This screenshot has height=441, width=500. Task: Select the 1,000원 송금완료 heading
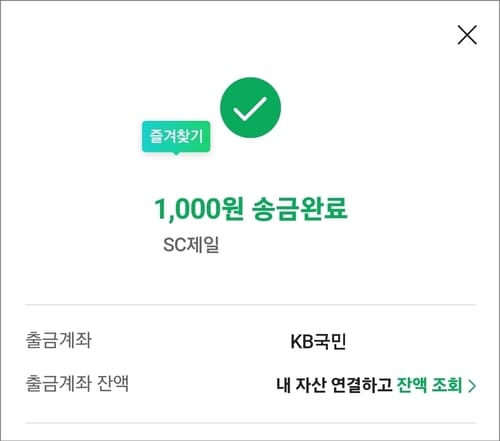click(251, 209)
